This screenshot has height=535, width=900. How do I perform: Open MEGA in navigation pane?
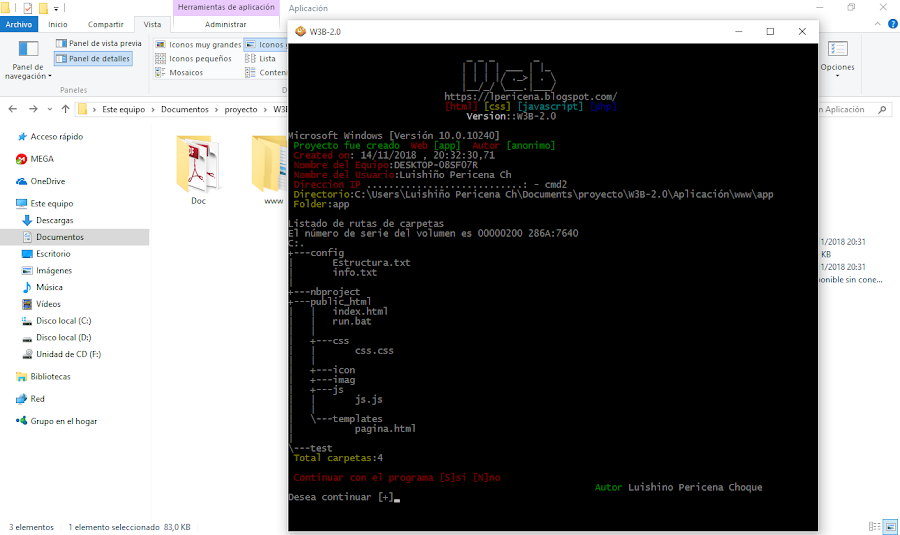click(34, 159)
